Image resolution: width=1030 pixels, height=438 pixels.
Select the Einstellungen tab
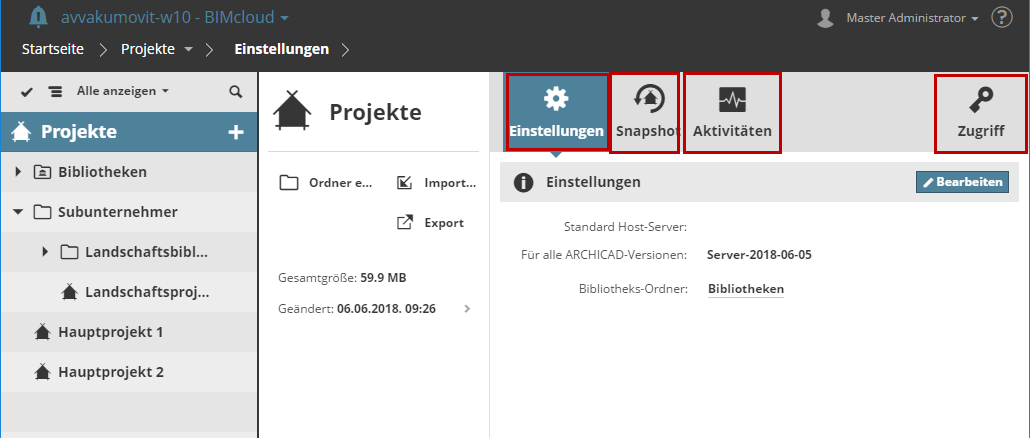click(556, 112)
